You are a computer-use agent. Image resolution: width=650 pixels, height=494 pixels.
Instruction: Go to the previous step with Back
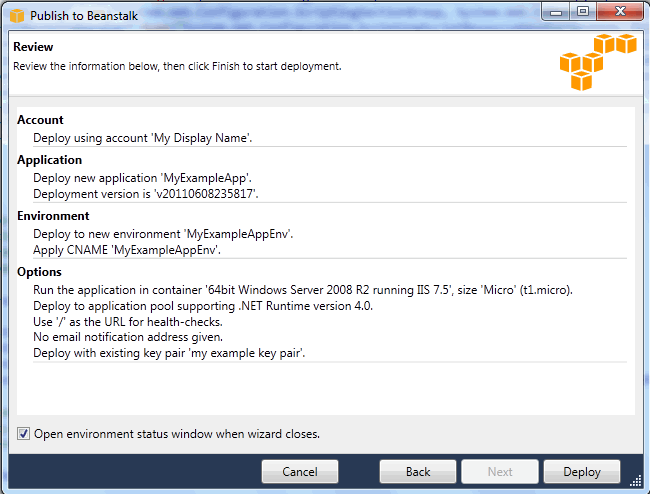(x=418, y=472)
